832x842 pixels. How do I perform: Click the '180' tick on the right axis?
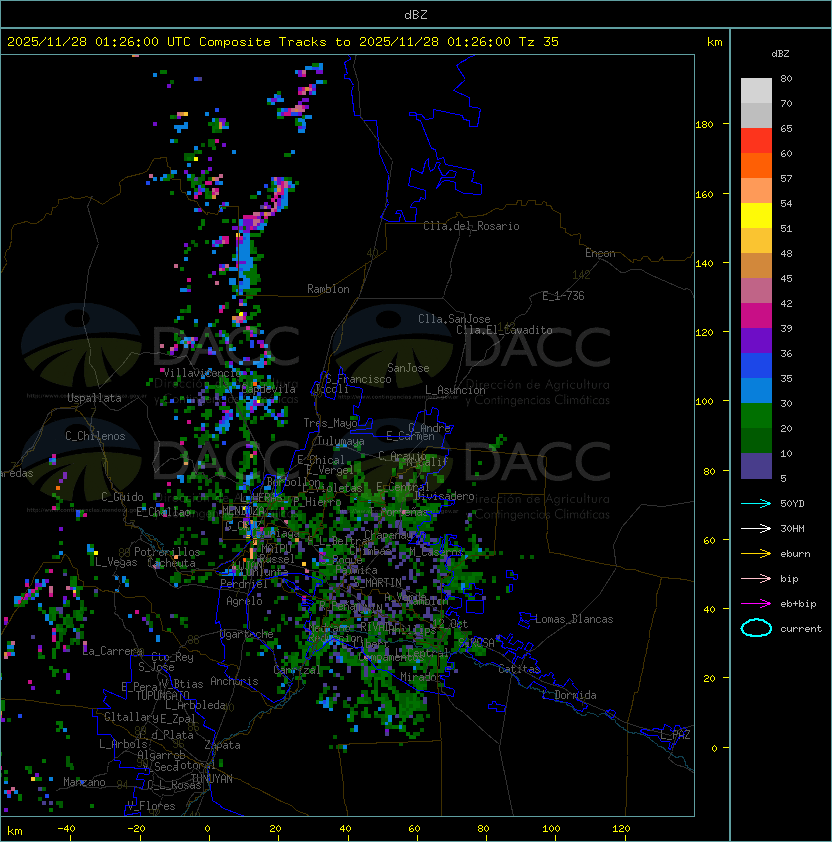[x=704, y=125]
